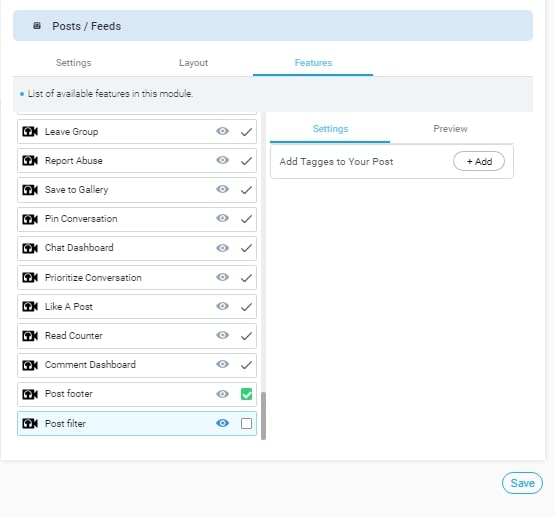Click the eye icon for Like A Post
Screen dimensions: 555x517
tap(222, 306)
